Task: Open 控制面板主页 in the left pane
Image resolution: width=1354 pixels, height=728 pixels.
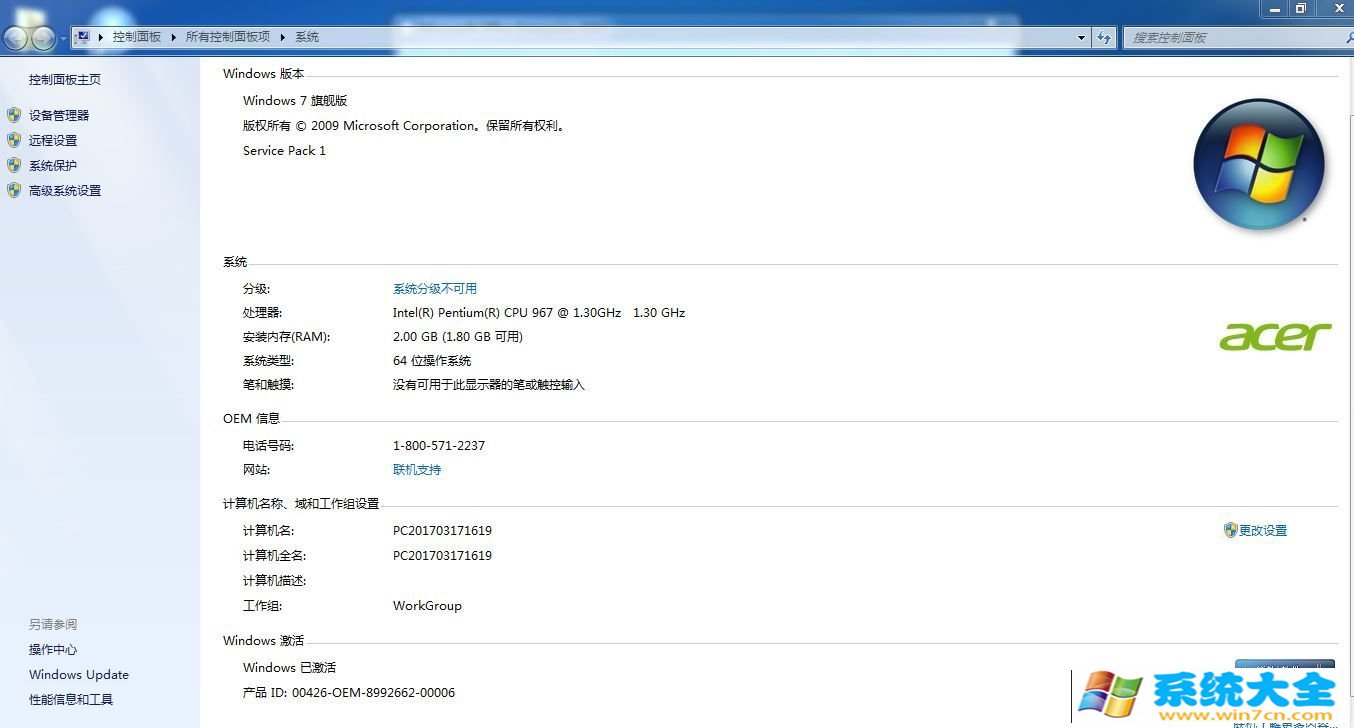Action: 65,79
